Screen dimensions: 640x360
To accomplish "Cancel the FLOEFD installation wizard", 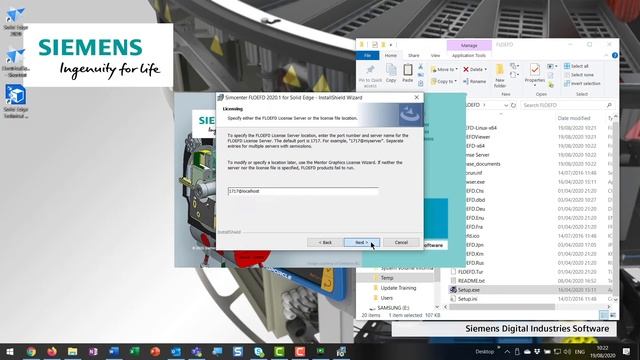I will [x=401, y=242].
